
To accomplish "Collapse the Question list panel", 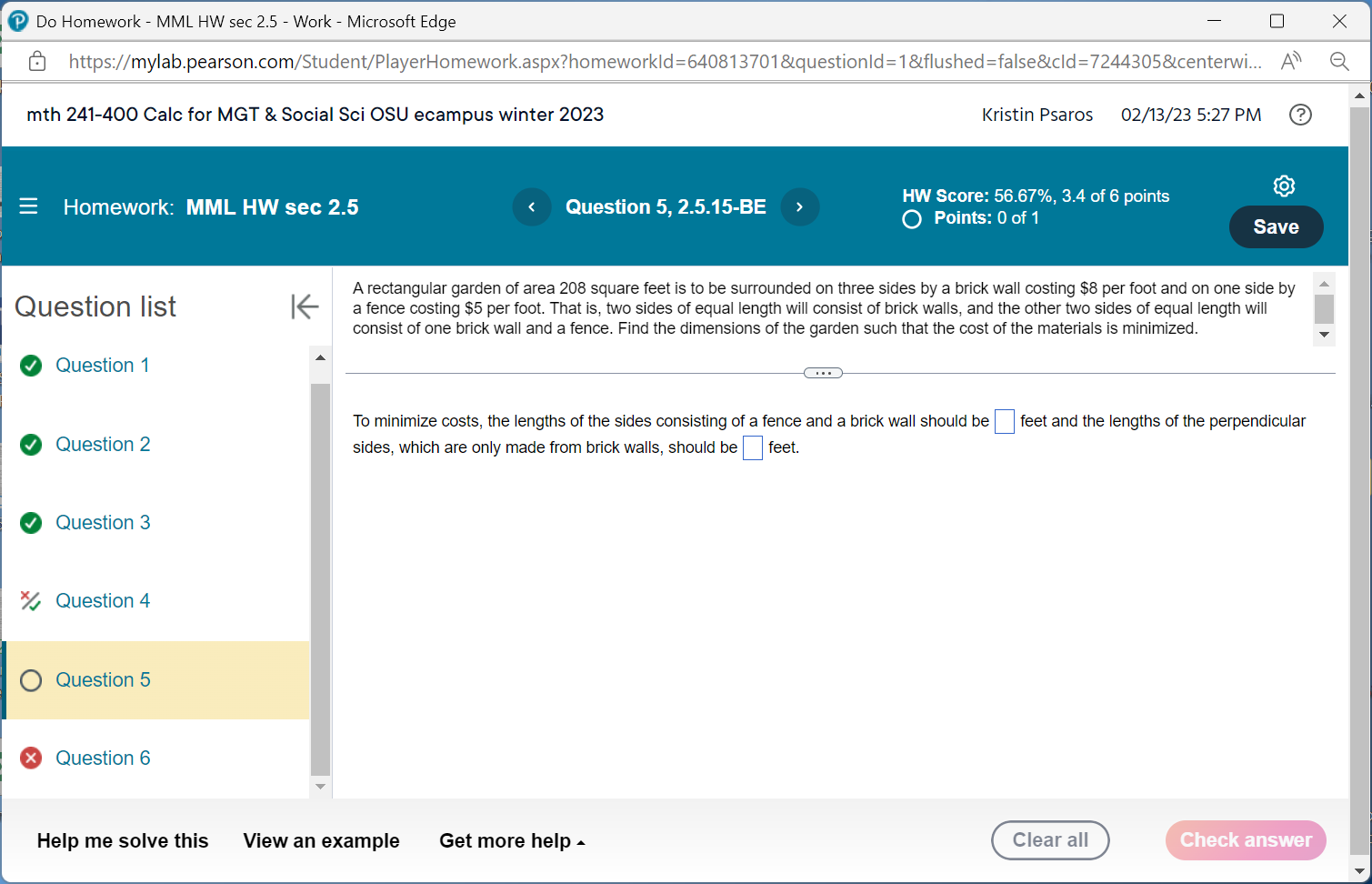I will coord(305,306).
